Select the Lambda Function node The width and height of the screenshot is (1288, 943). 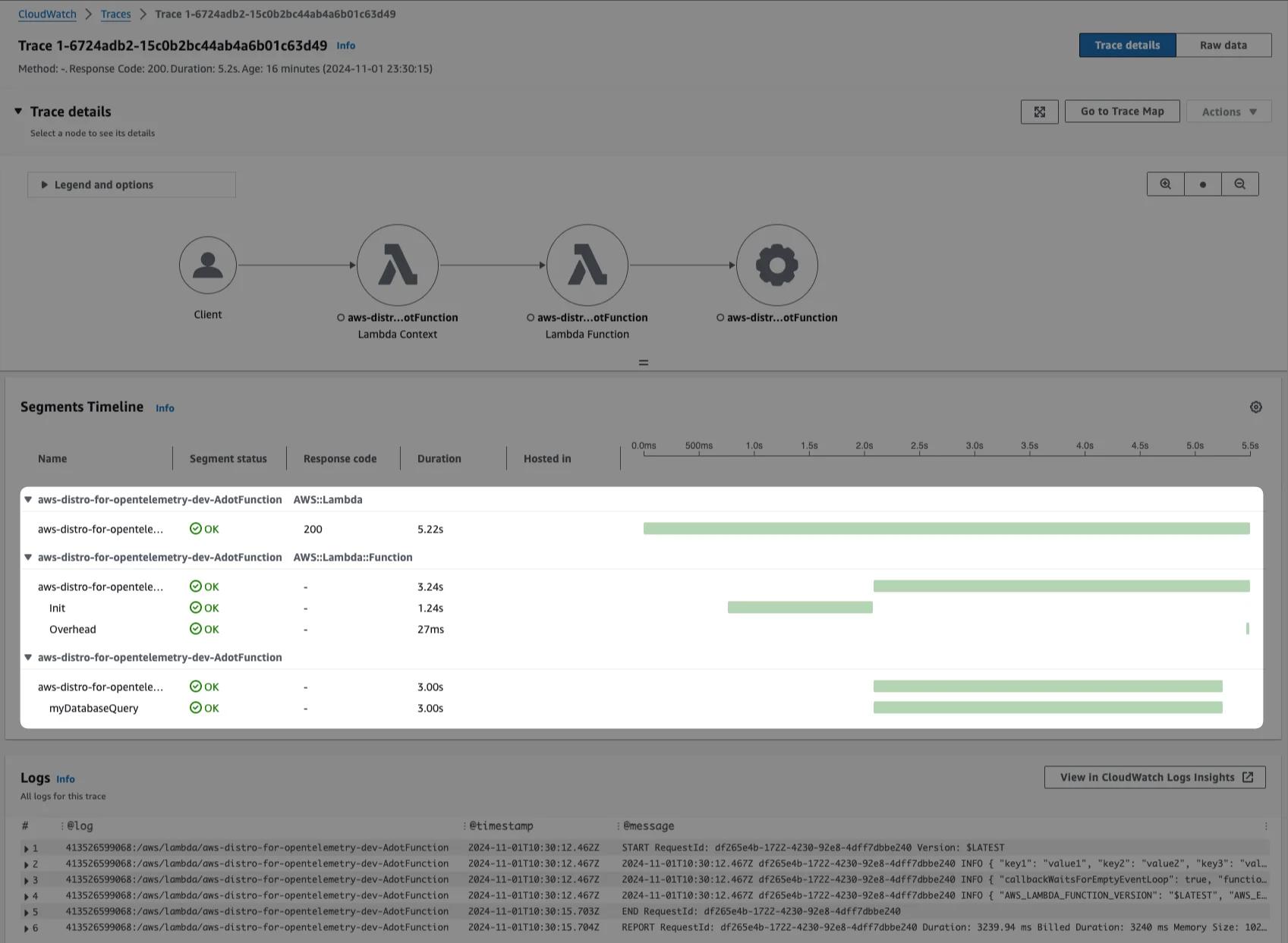click(587, 265)
